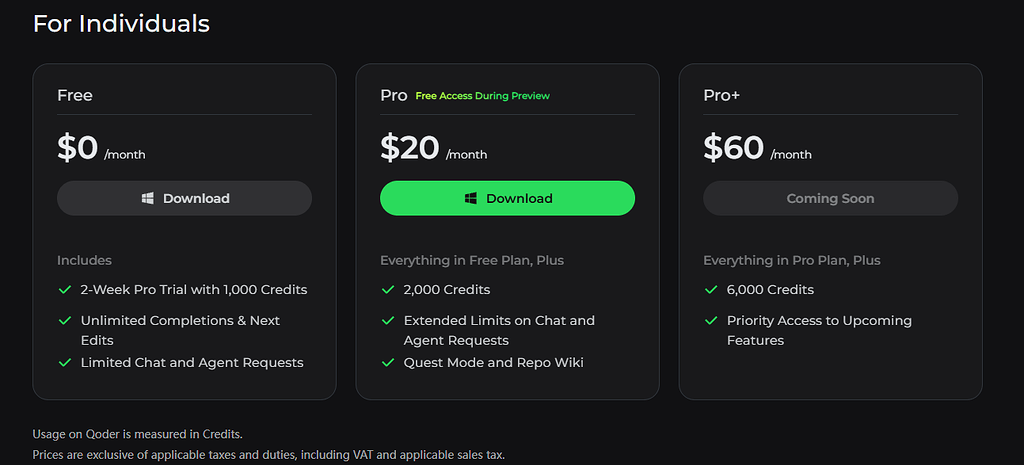The image size is (1024, 465).
Task: Download the Free plan
Action: click(184, 199)
